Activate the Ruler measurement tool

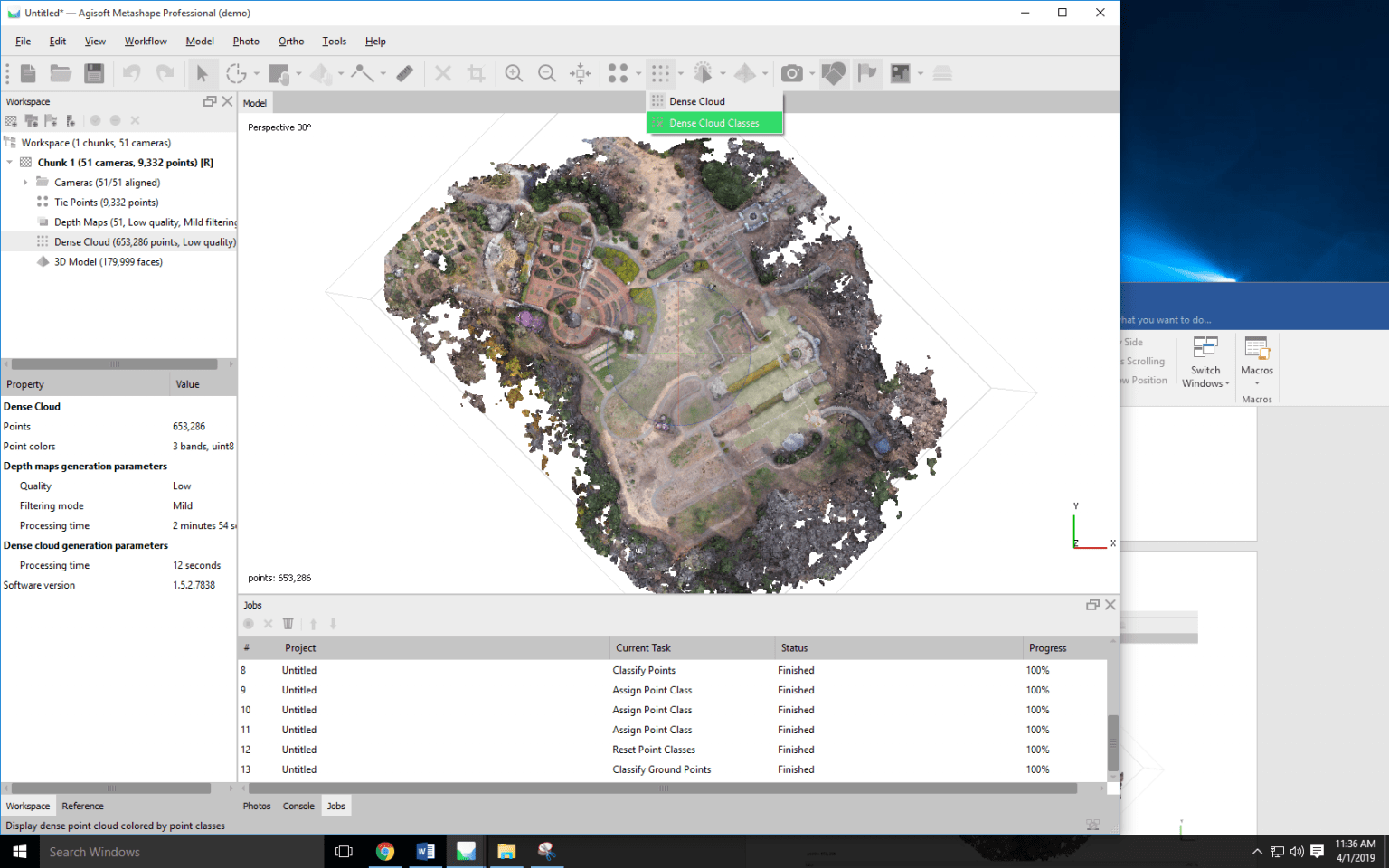(x=404, y=73)
